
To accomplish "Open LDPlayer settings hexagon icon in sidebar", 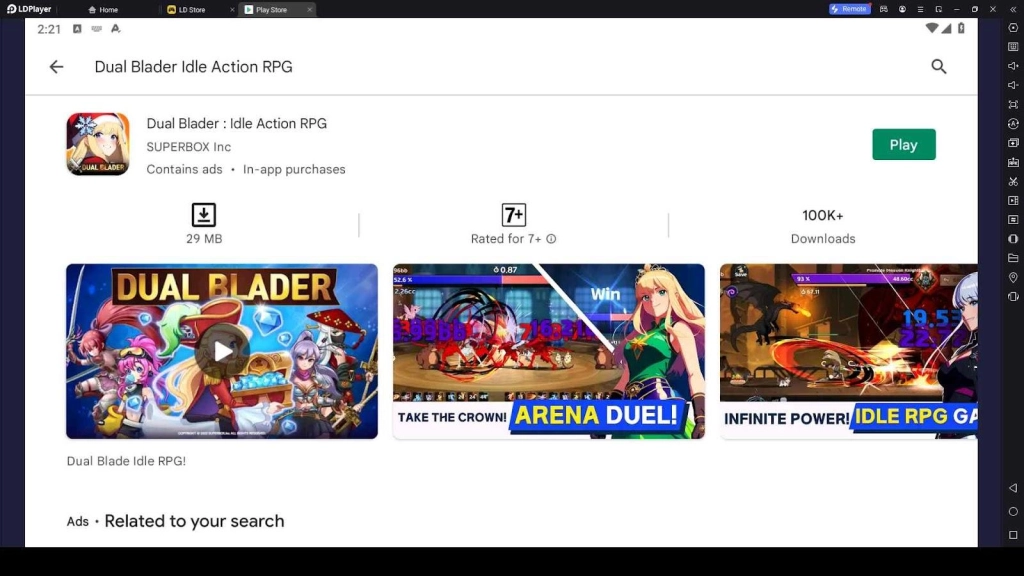I will coord(1013,28).
